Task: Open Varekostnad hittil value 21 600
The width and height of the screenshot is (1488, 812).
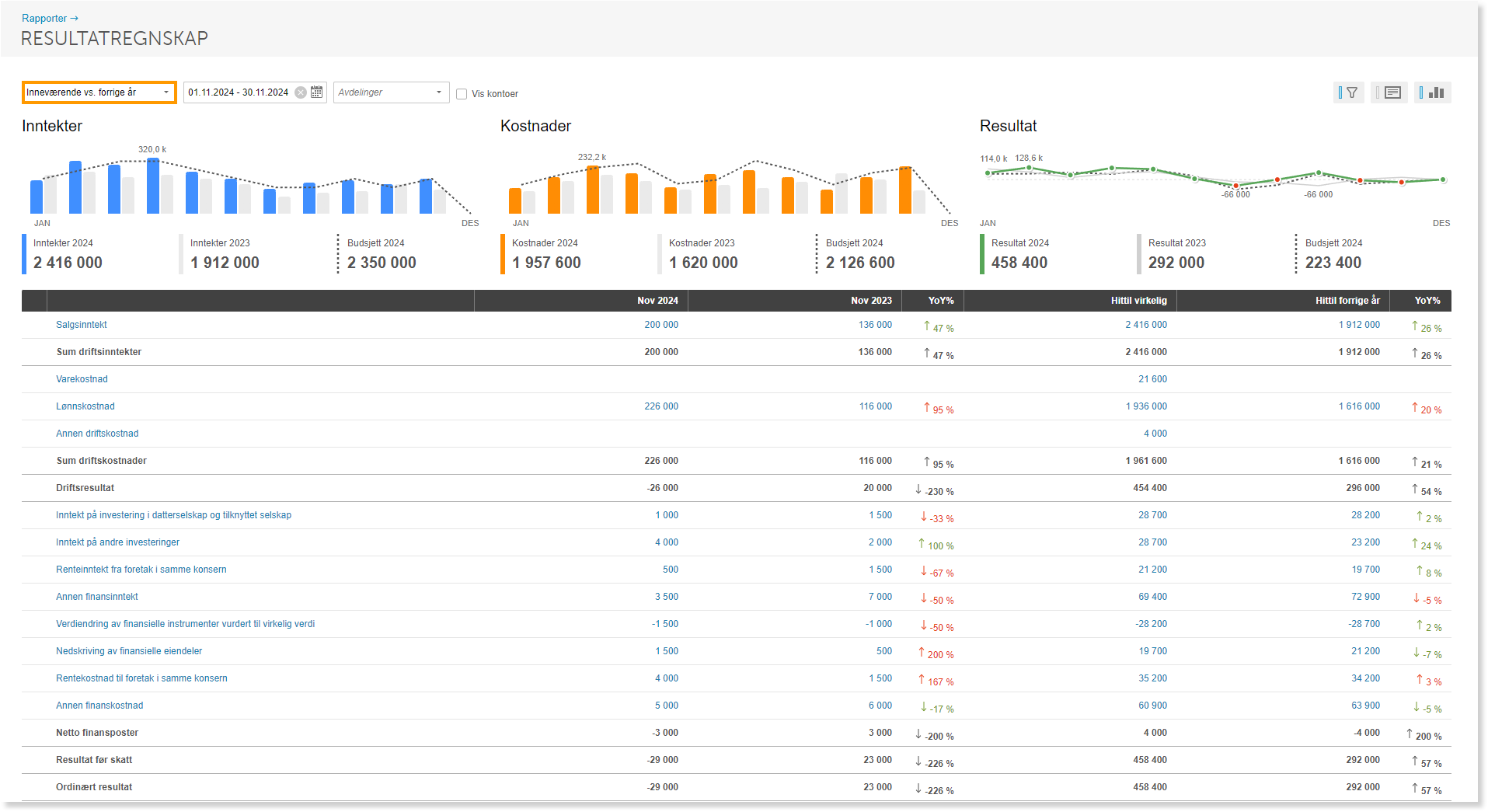Action: tap(1153, 379)
